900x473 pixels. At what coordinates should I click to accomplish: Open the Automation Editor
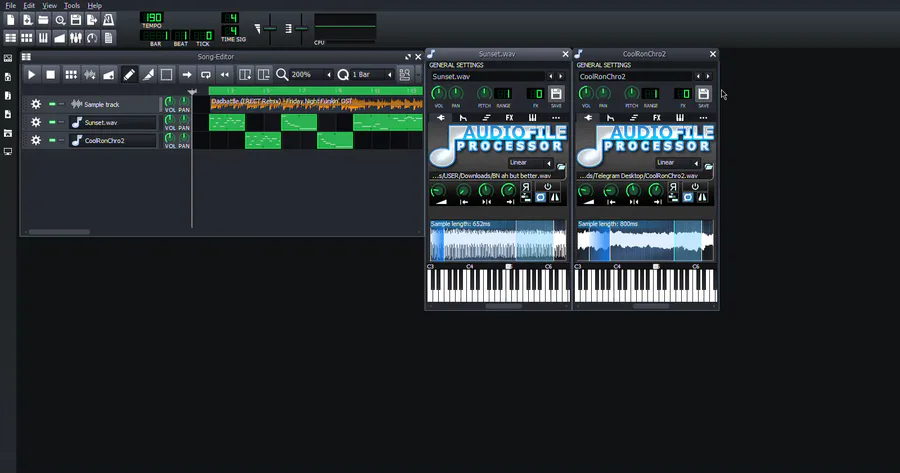coord(59,38)
